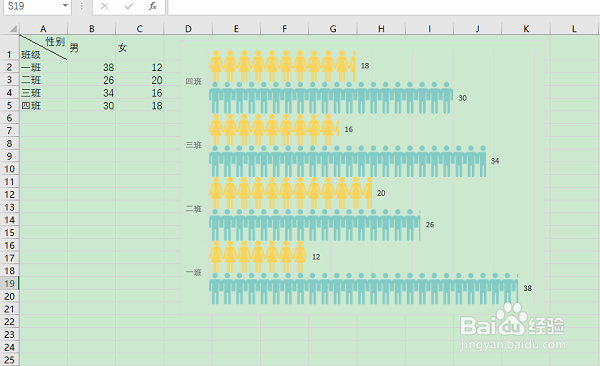Select column L header
The width and height of the screenshot is (600, 366).
(574, 29)
